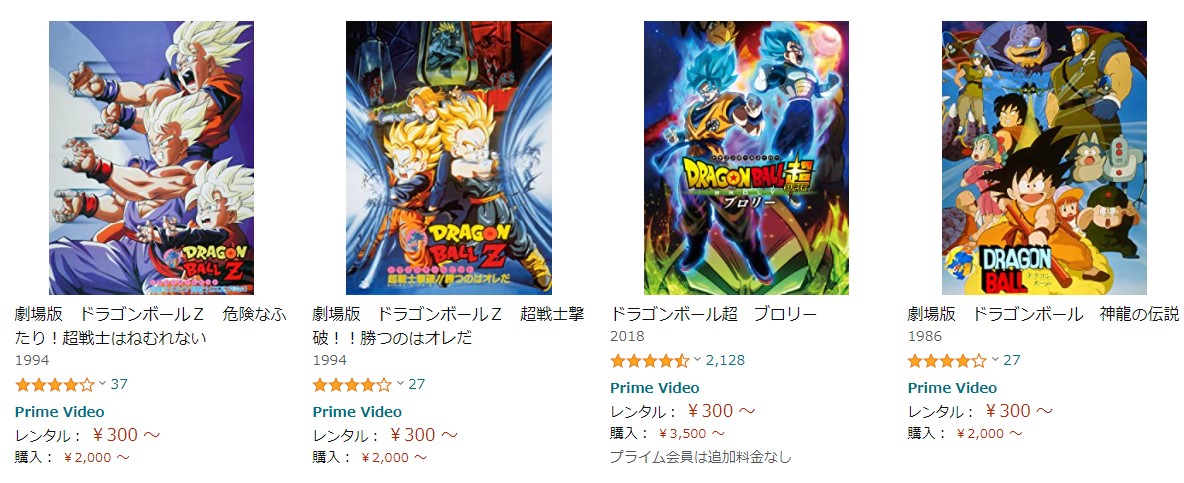Expand rating chevron next to 37 reviews
The image size is (1184, 483).
click(102, 383)
